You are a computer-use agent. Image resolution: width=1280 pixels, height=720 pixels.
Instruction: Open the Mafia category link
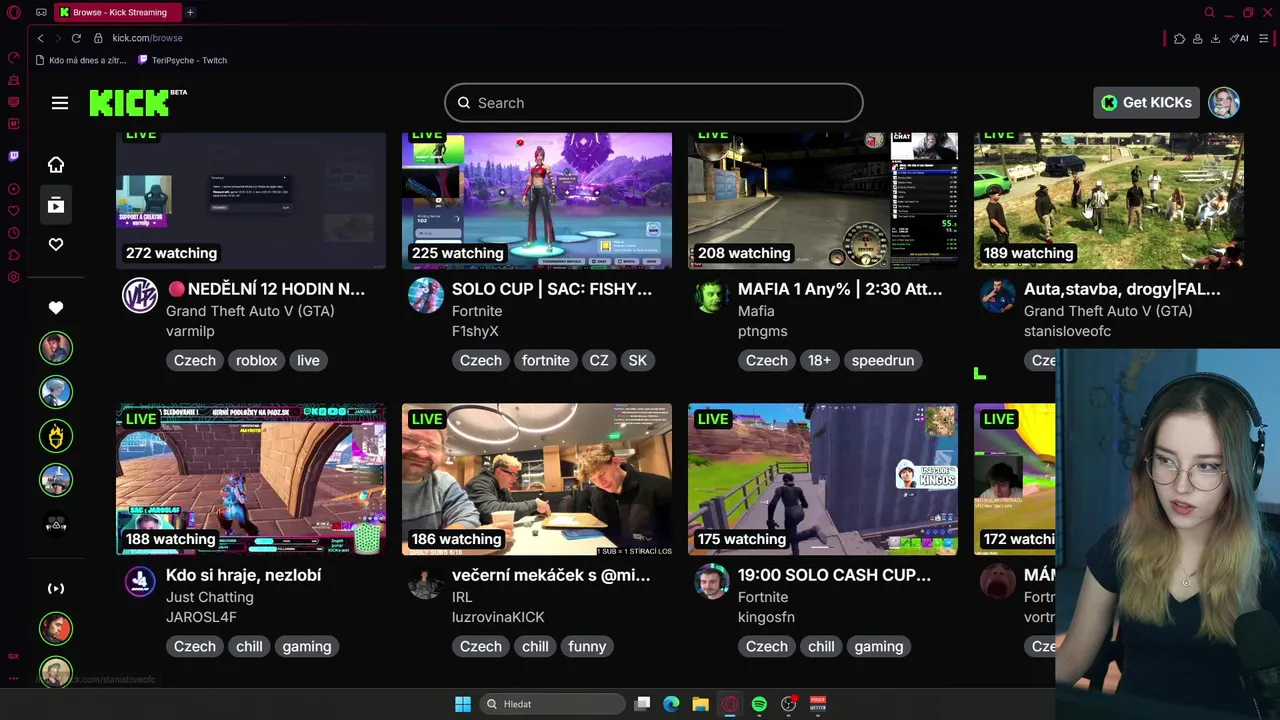(x=756, y=311)
